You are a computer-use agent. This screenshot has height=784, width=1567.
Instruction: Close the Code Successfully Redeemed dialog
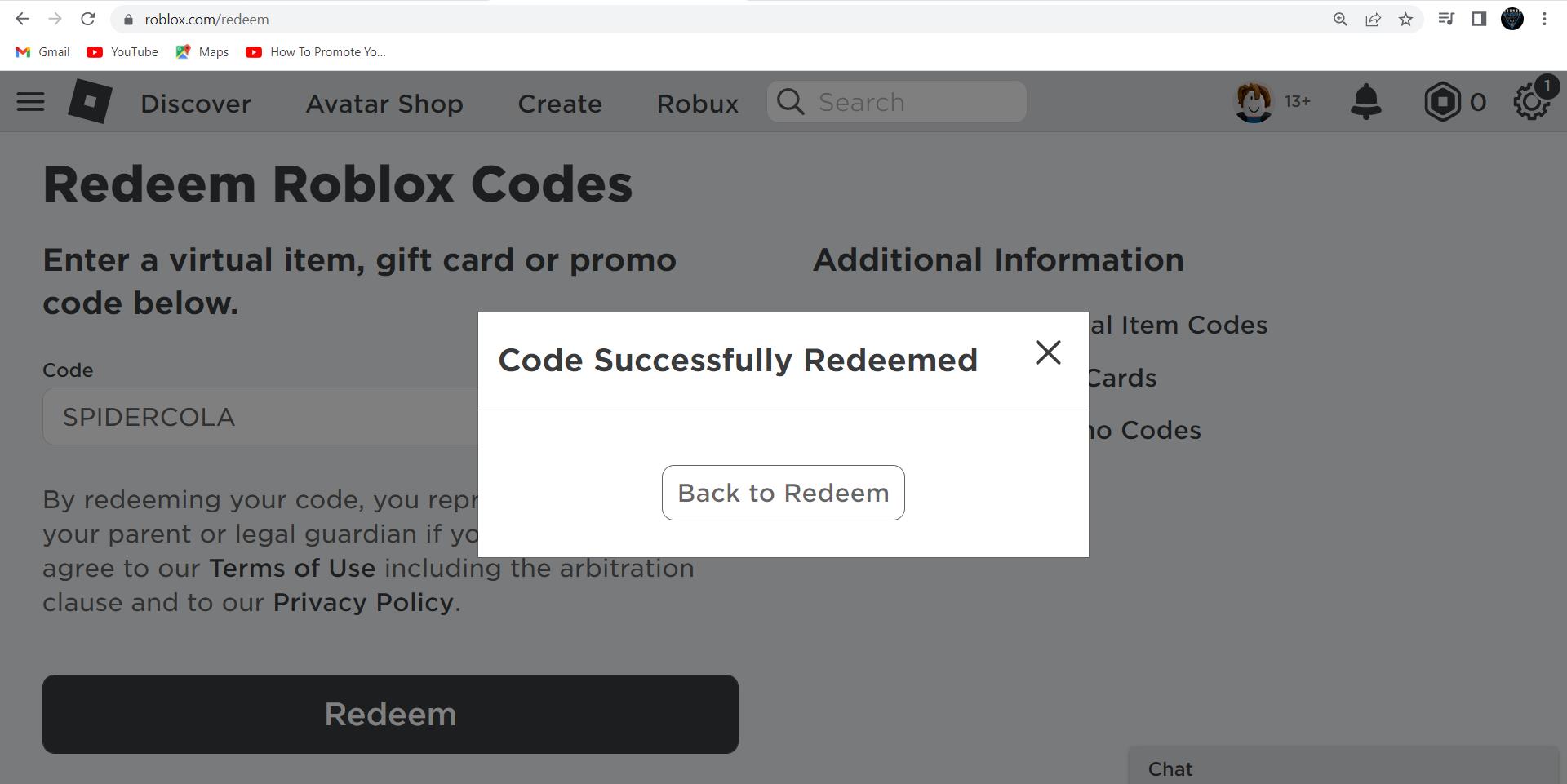1048,352
